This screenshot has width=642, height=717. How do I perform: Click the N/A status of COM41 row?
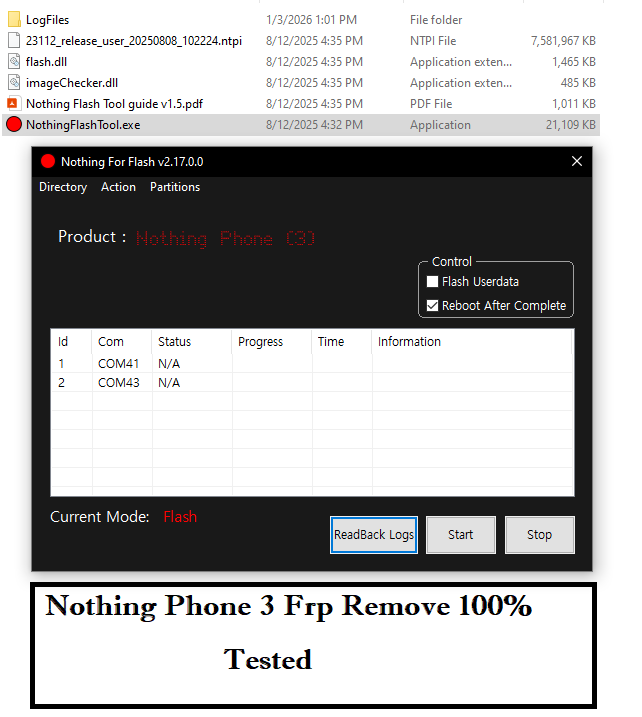(x=169, y=364)
